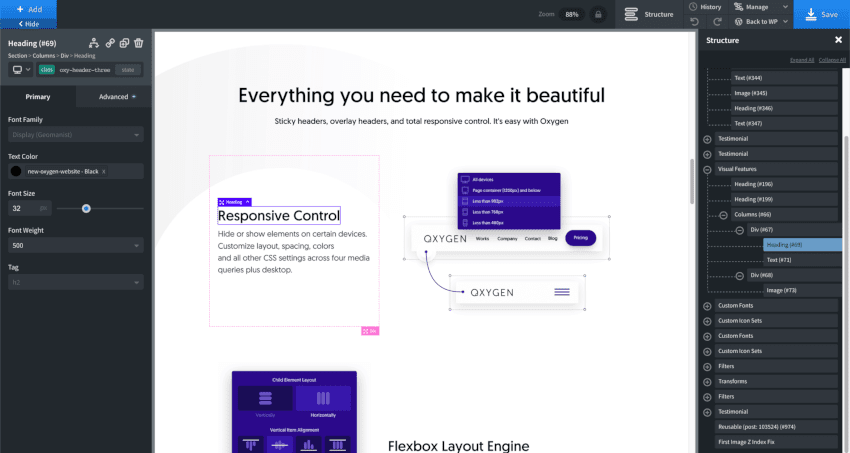Click the Hide or show elements paragraph
This screenshot has width=850, height=453.
294,252
